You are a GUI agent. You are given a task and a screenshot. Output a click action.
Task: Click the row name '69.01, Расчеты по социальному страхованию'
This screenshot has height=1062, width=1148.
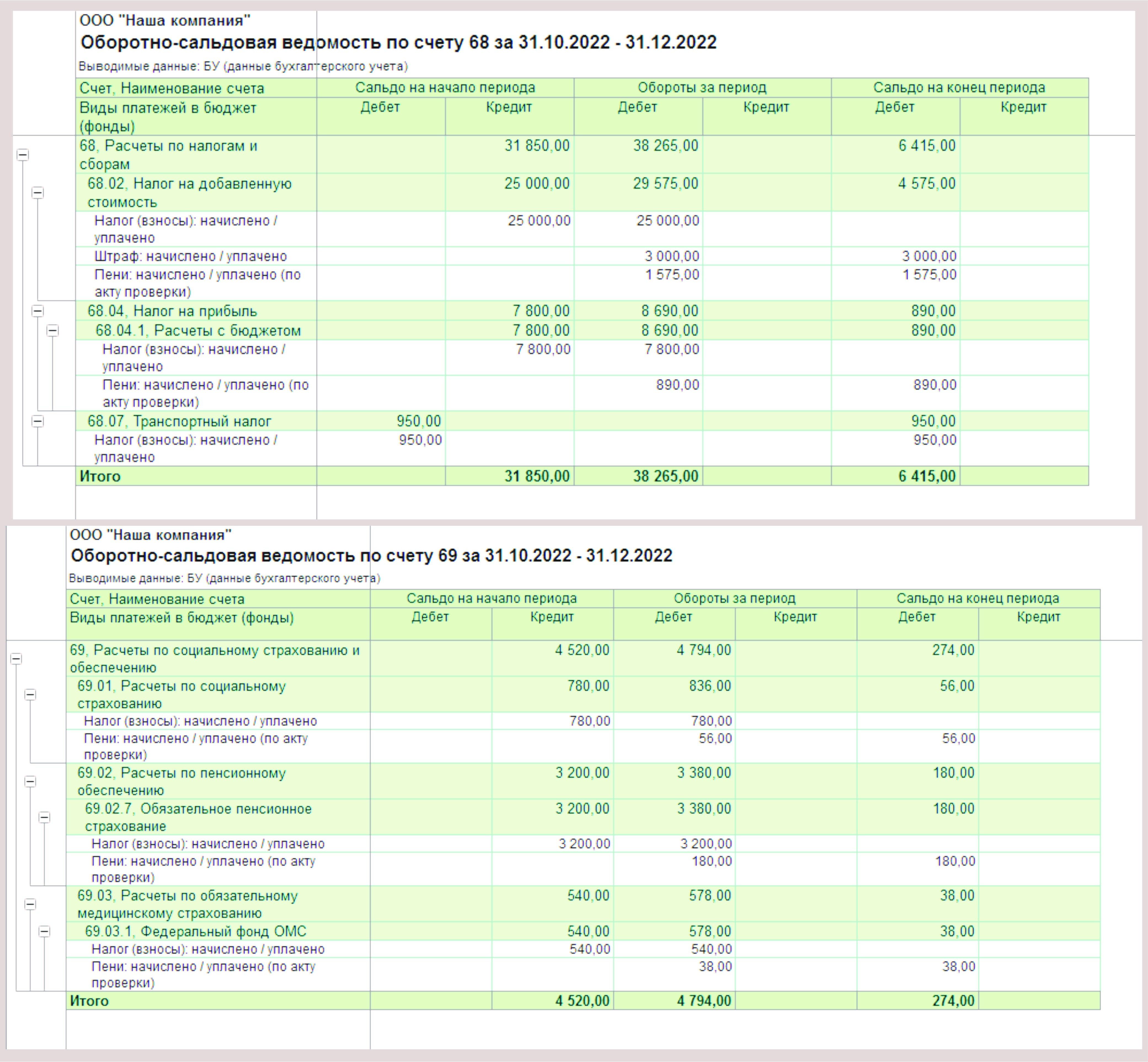pos(181,695)
